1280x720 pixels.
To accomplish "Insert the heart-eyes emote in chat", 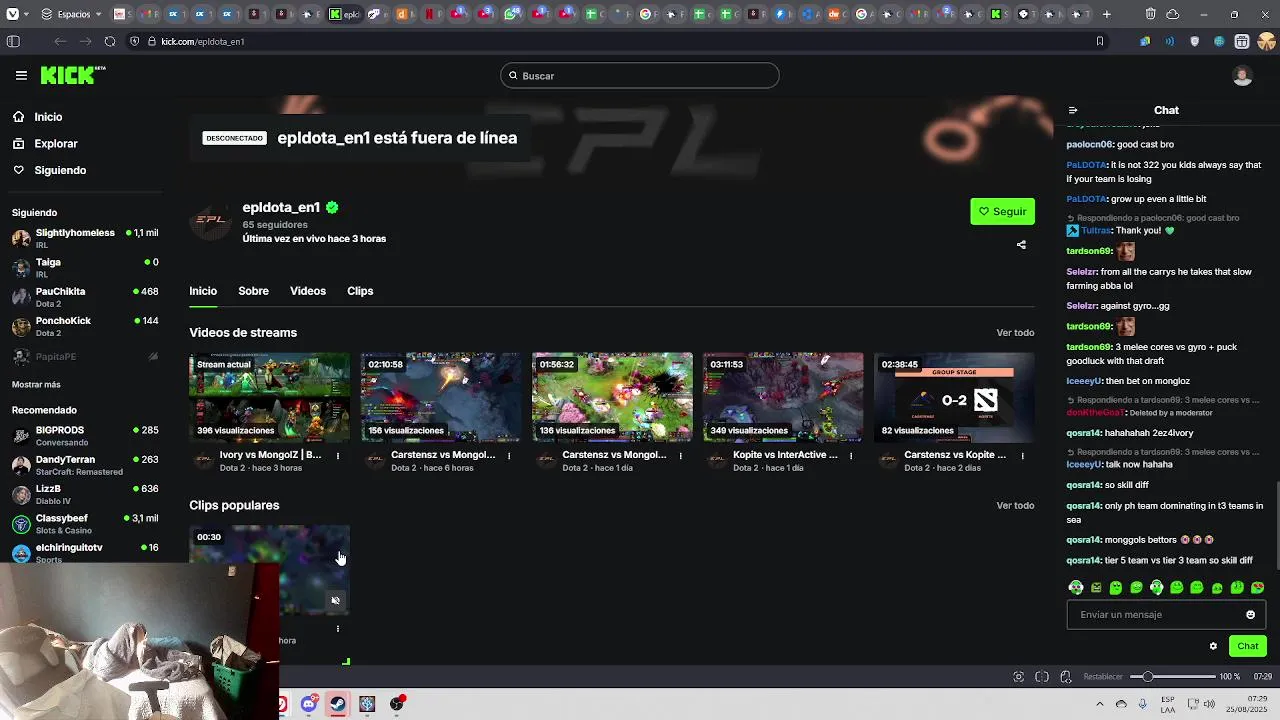I will 1257,588.
